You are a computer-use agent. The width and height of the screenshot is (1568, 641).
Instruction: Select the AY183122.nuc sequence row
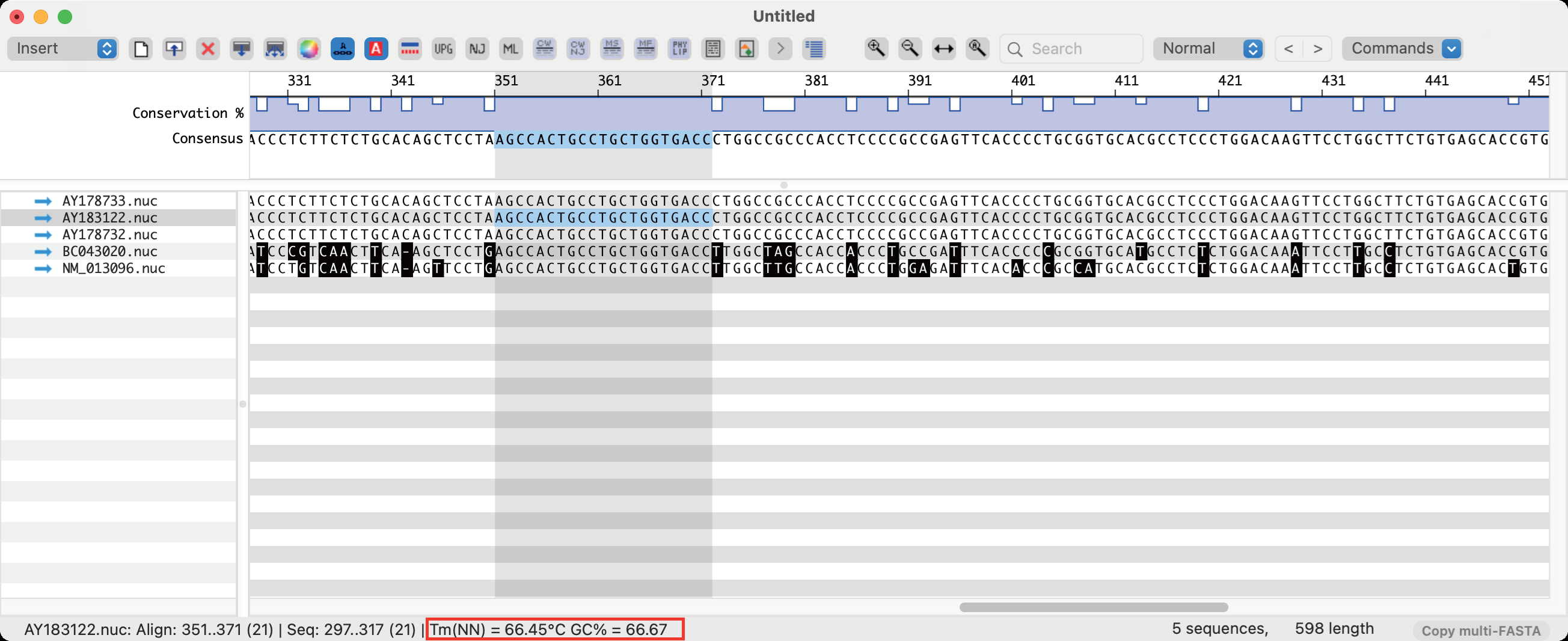118,218
